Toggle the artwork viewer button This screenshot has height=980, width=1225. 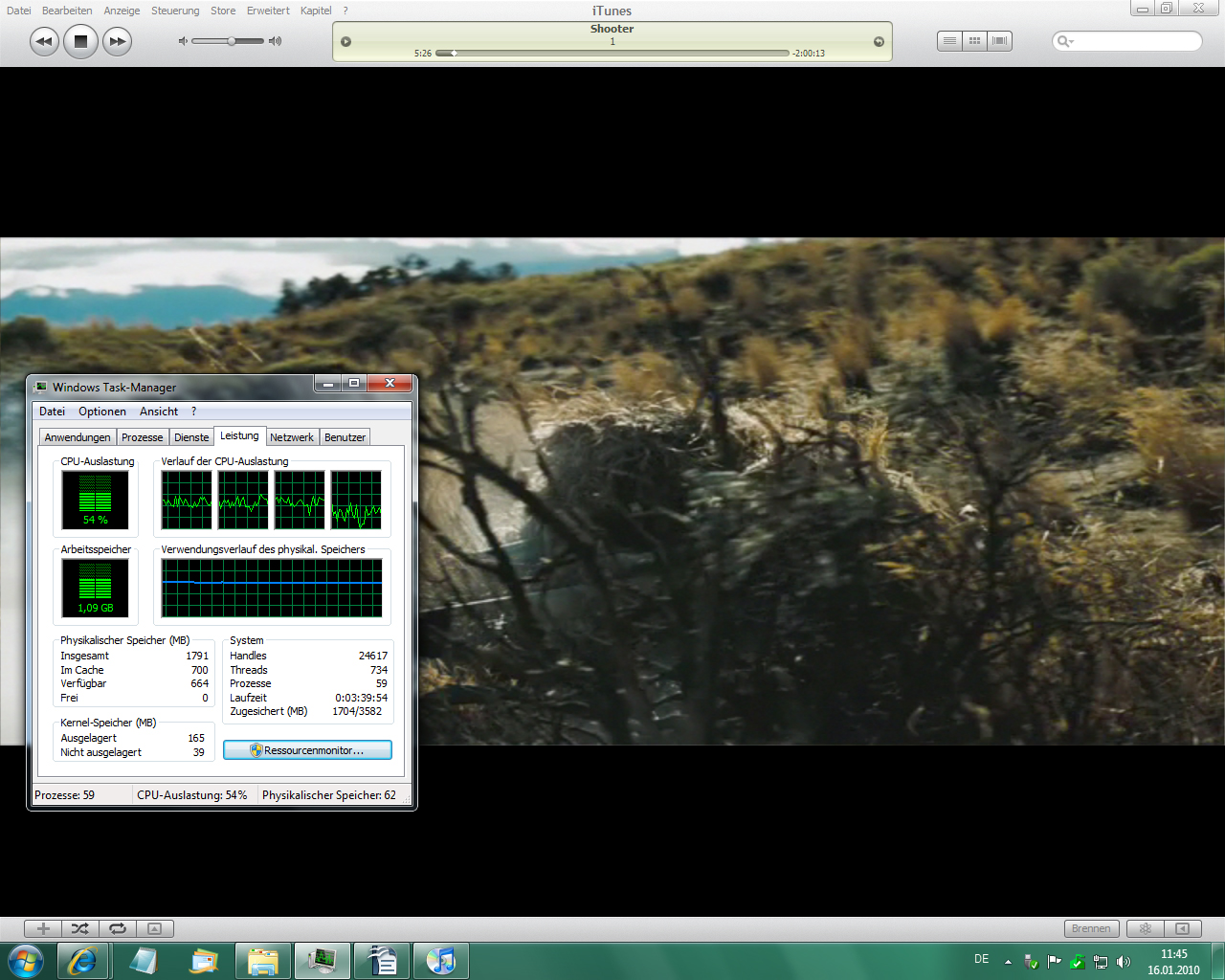155,928
